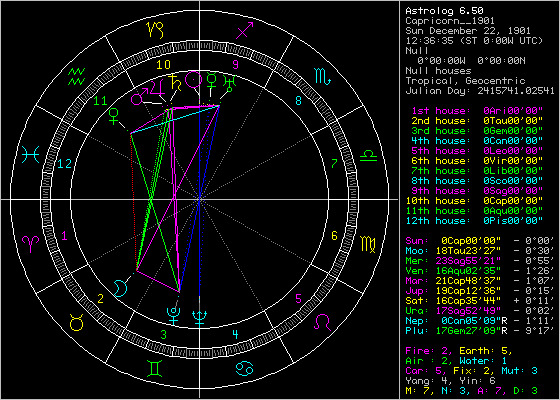Click 'Fire: 2, Earth: 5,' element line

click(459, 351)
